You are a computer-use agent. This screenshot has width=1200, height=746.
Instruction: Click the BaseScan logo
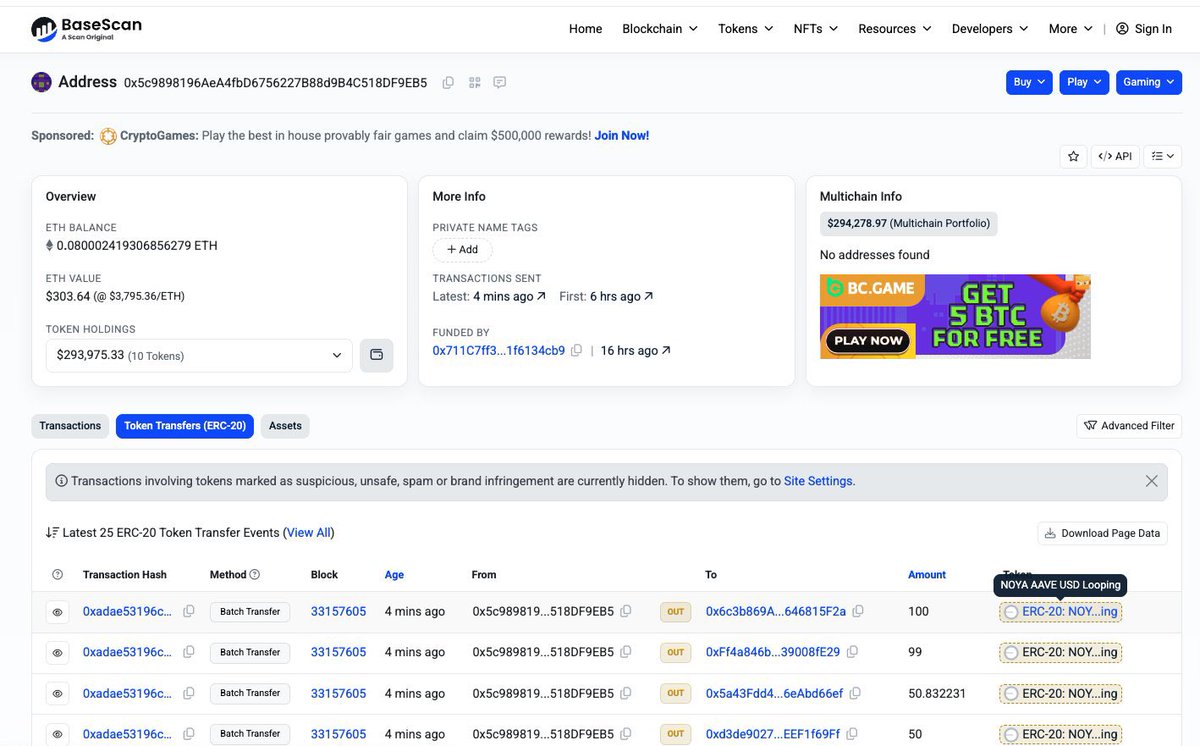86,29
